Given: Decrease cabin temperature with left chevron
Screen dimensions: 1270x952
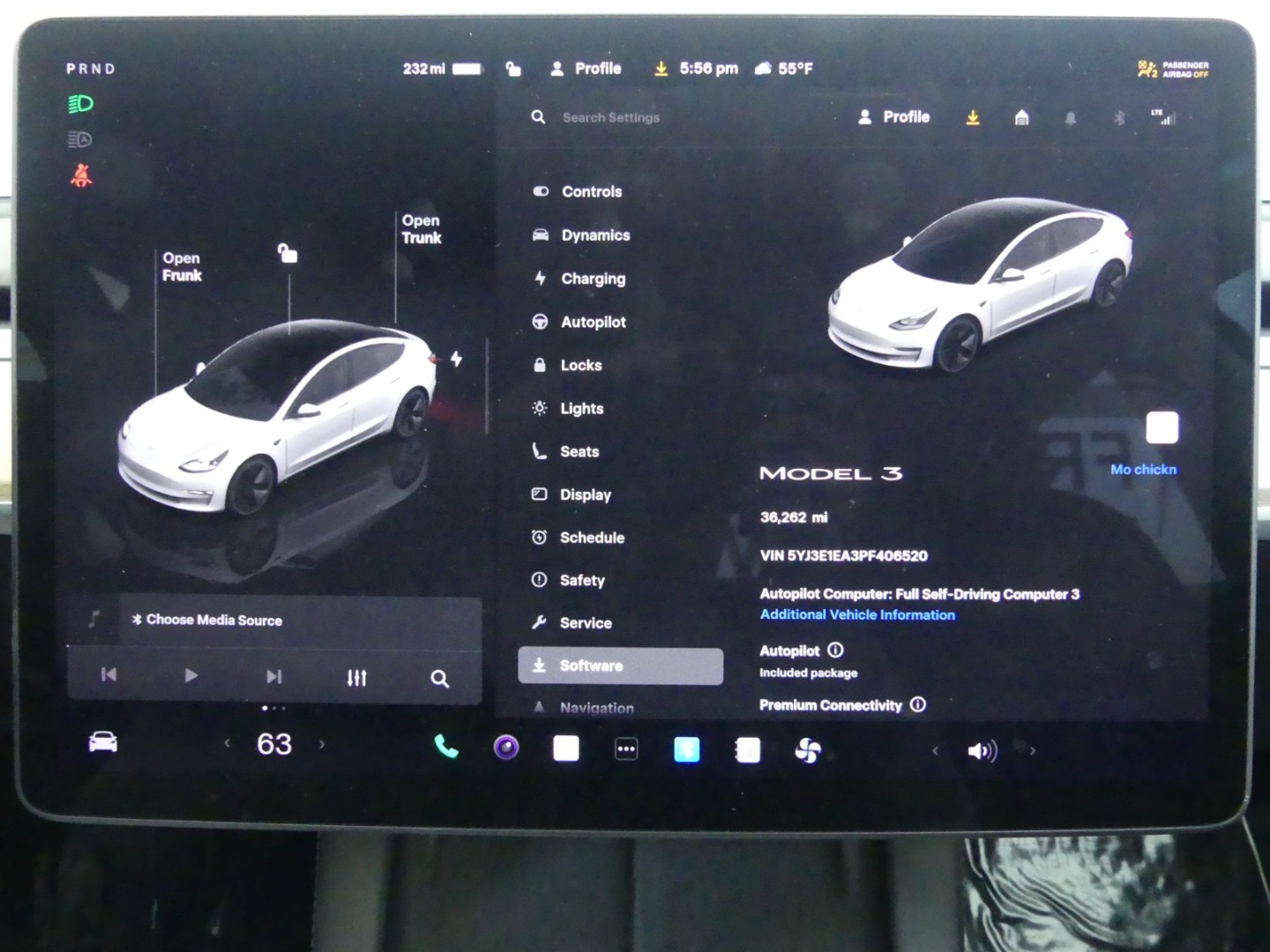Looking at the screenshot, I should (228, 744).
